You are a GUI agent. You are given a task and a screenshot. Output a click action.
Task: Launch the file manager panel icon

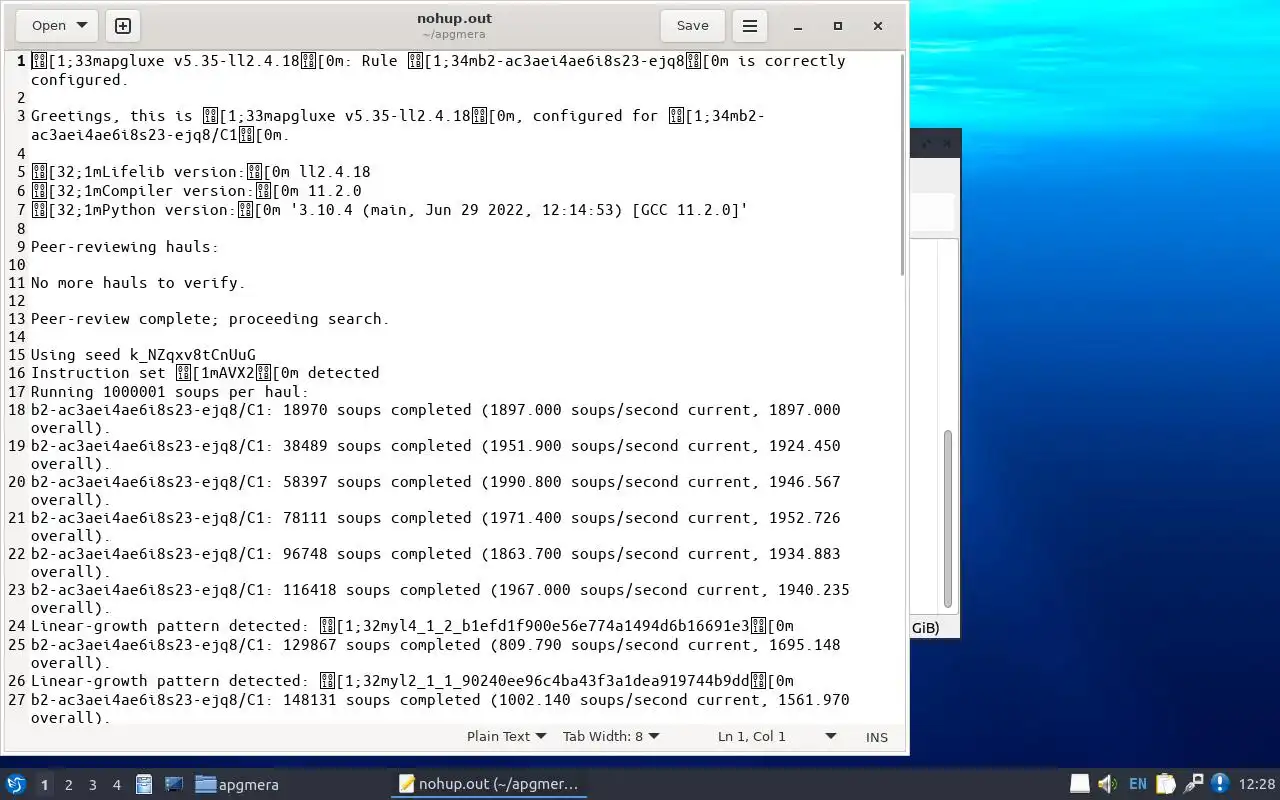coord(144,784)
